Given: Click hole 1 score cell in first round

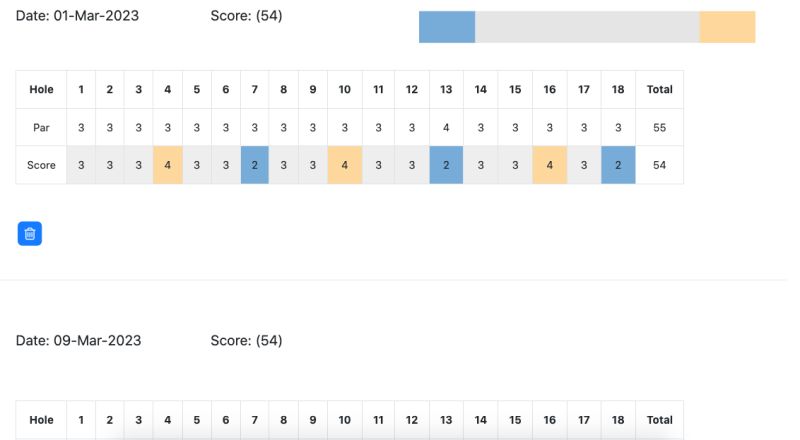Looking at the screenshot, I should (x=81, y=165).
